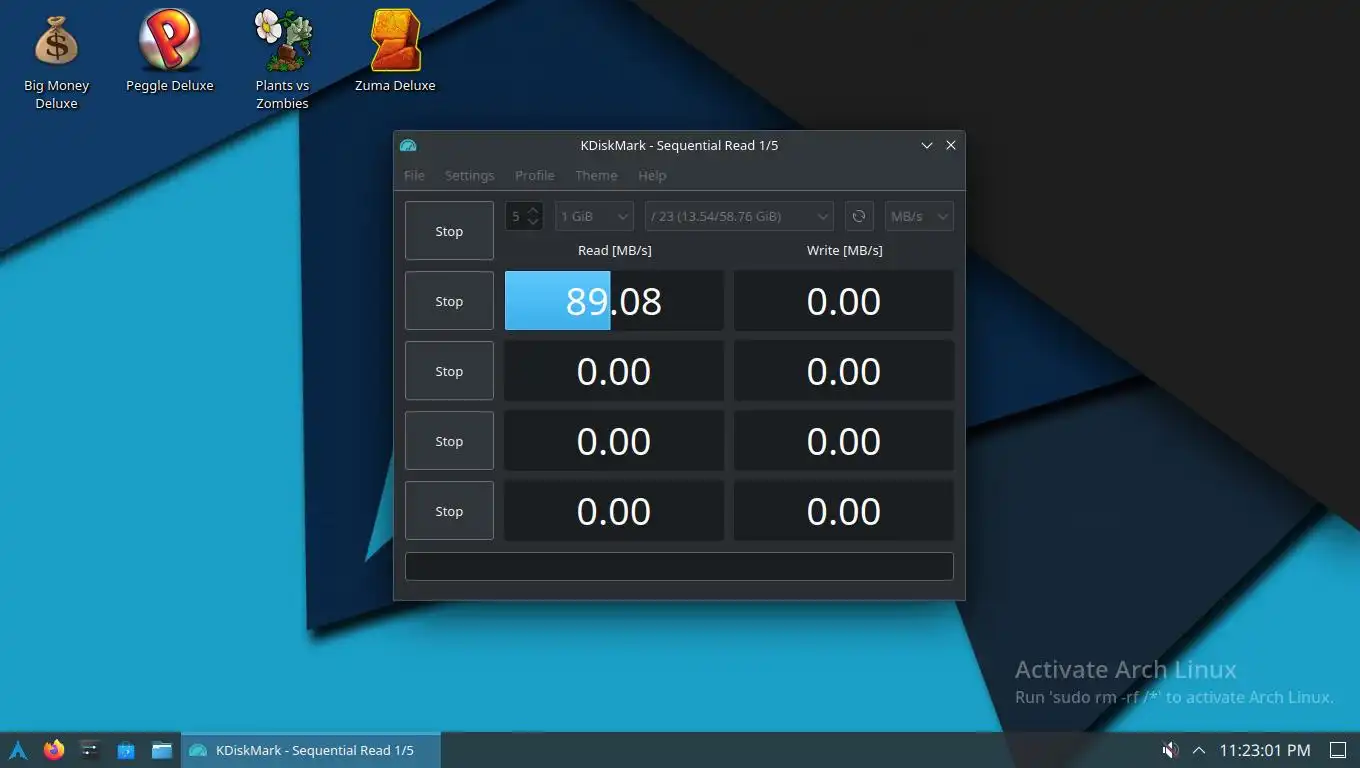Viewport: 1360px width, 768px height.
Task: Open the Big Money Deluxe desktop icon
Action: pyautogui.click(x=56, y=62)
